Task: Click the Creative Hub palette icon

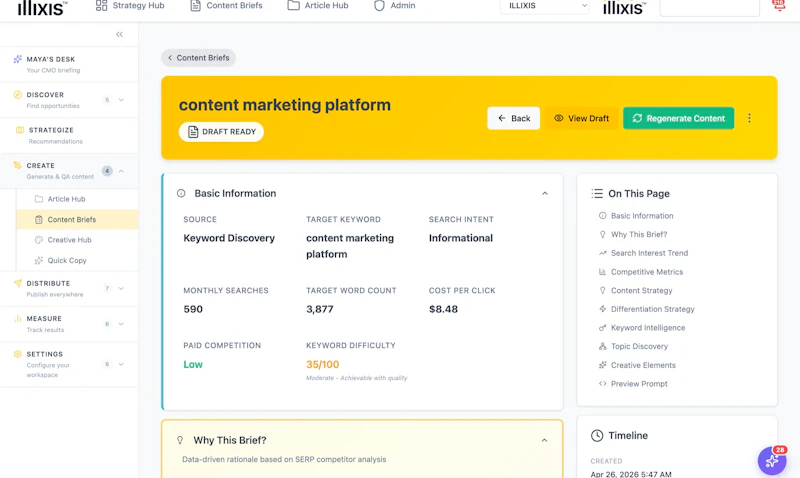Action: 39,240
